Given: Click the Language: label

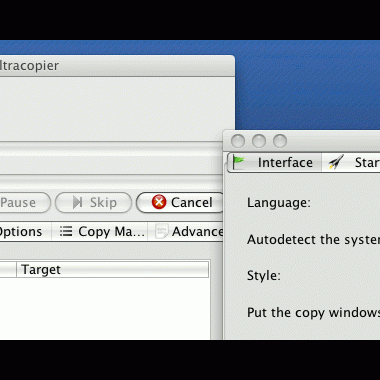Looking at the screenshot, I should [x=279, y=203].
